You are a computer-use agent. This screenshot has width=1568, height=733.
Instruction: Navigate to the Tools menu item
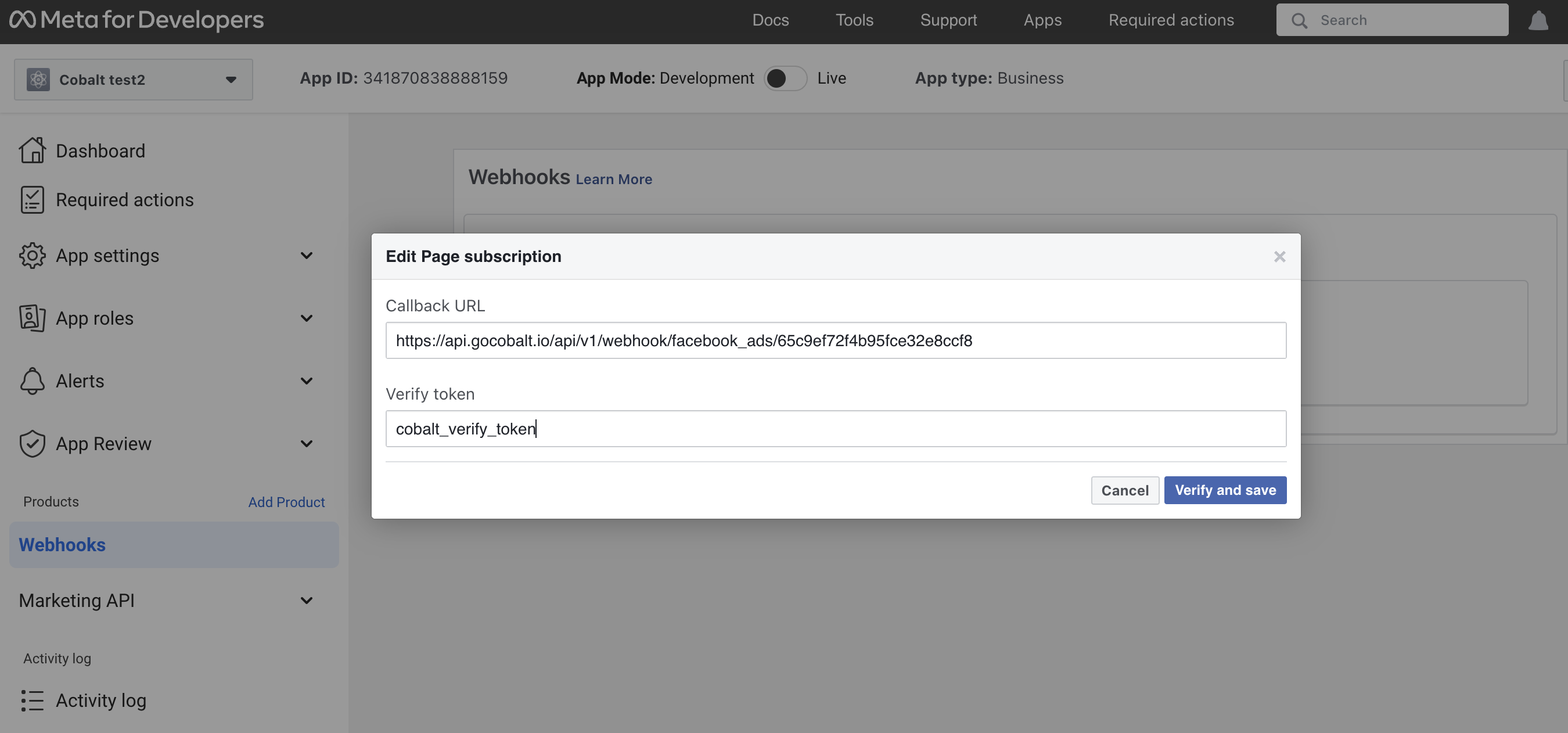855,20
